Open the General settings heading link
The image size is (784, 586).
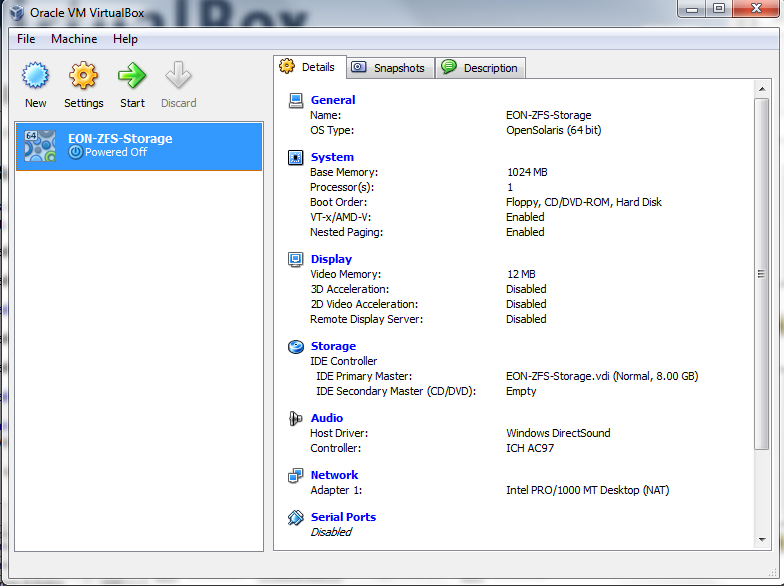coord(333,100)
